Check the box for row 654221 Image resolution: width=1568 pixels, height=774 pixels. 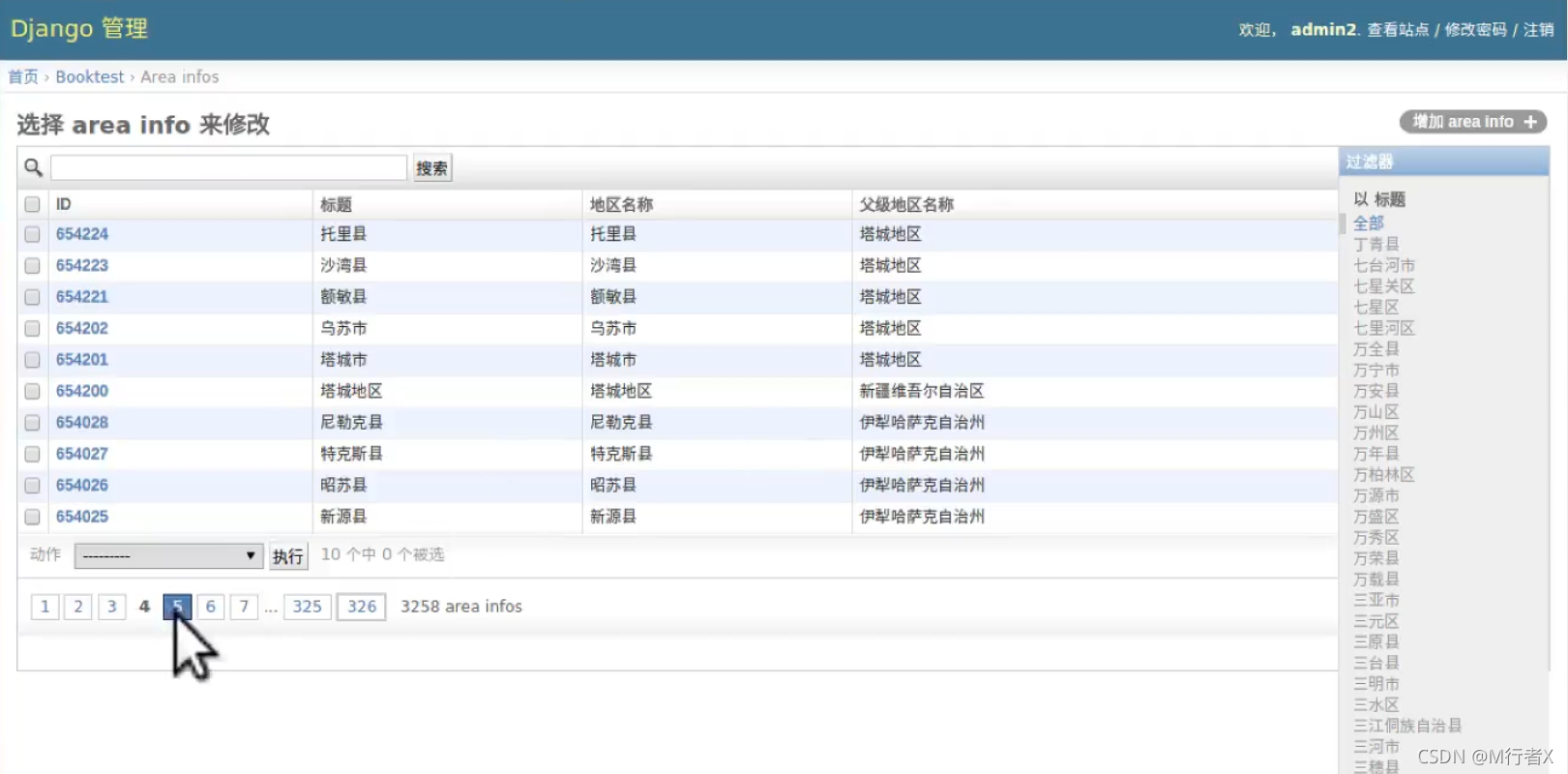point(32,297)
